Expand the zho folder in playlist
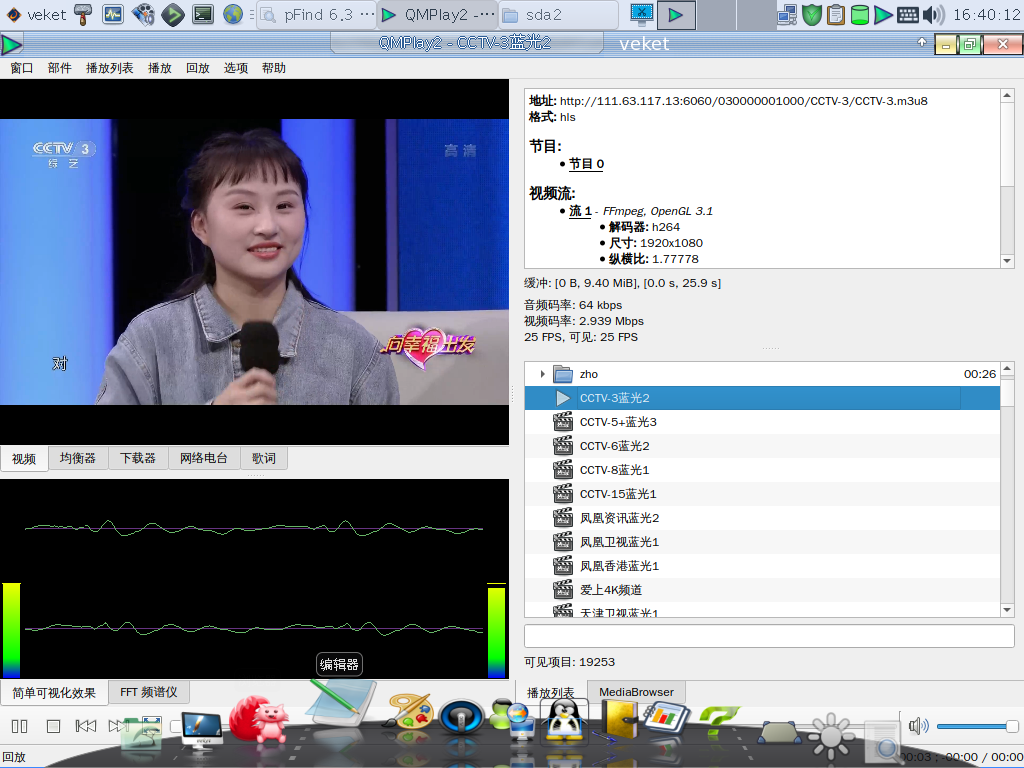1024x768 pixels. click(x=542, y=374)
